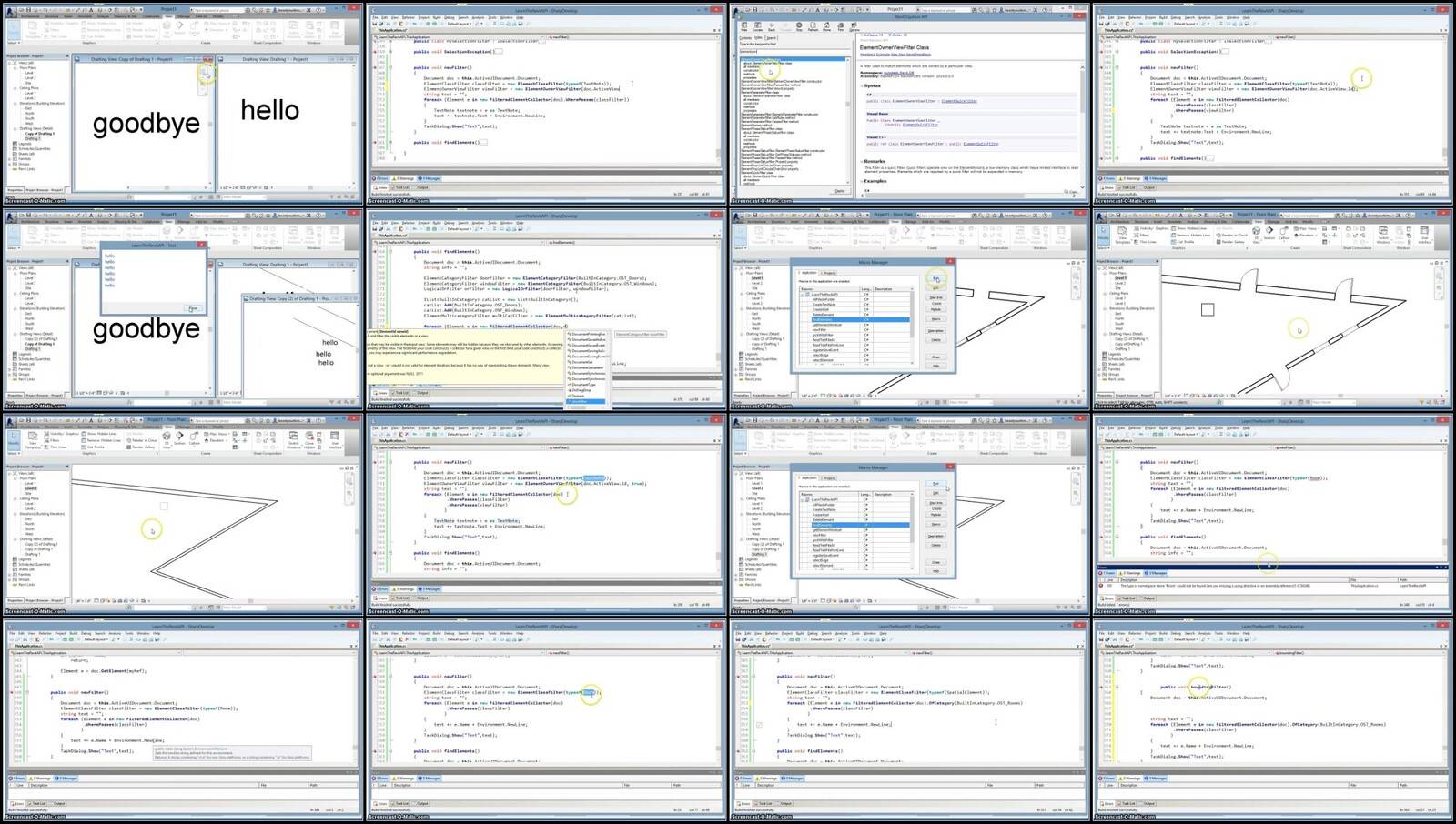
Task: Switch to the Project tab in the Macro Manager above the doors
Action: click(829, 273)
